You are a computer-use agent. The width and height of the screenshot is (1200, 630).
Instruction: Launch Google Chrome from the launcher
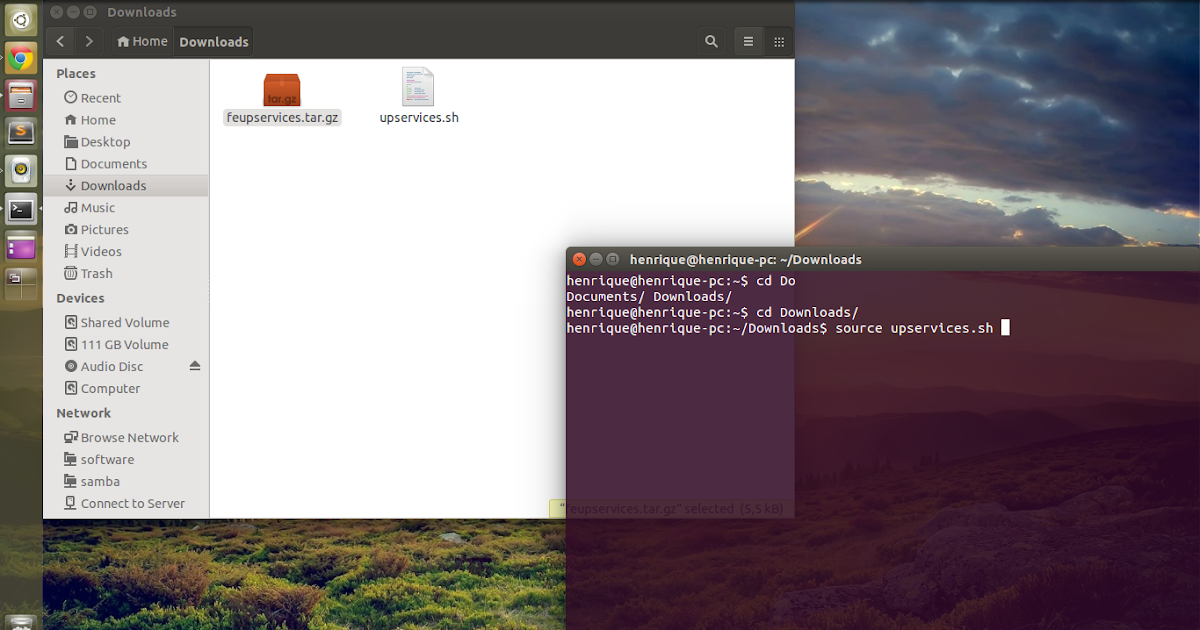tap(21, 58)
